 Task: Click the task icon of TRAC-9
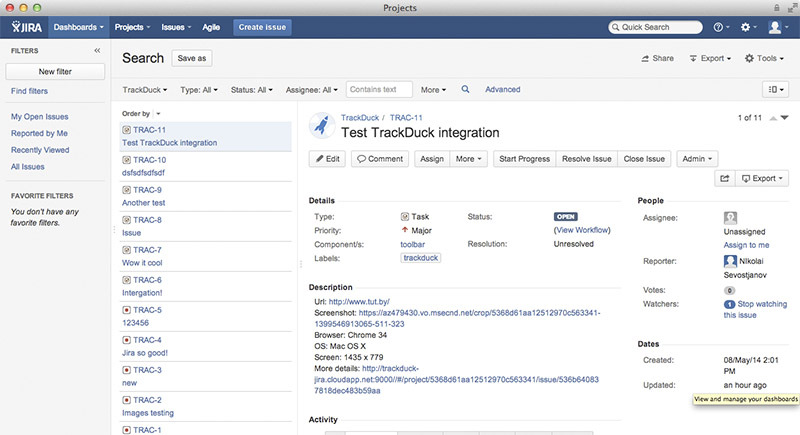pyautogui.click(x=127, y=190)
